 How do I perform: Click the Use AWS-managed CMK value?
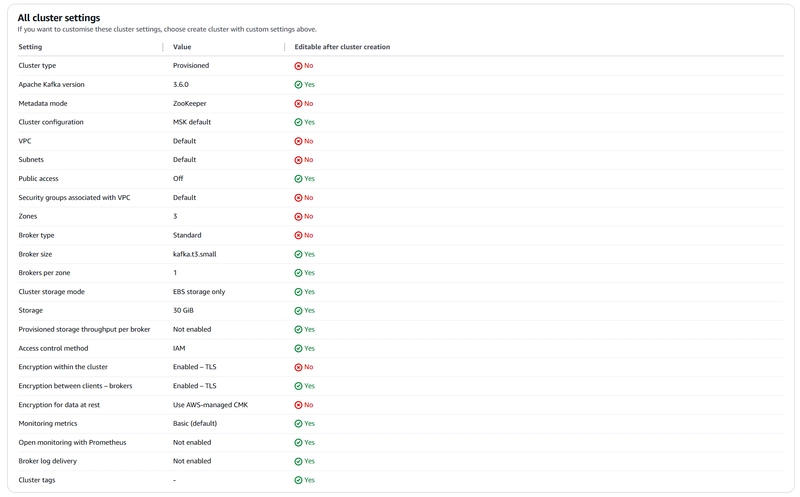point(210,405)
